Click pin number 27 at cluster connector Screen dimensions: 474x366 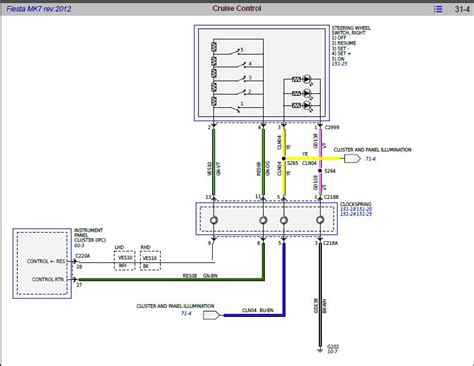click(79, 285)
